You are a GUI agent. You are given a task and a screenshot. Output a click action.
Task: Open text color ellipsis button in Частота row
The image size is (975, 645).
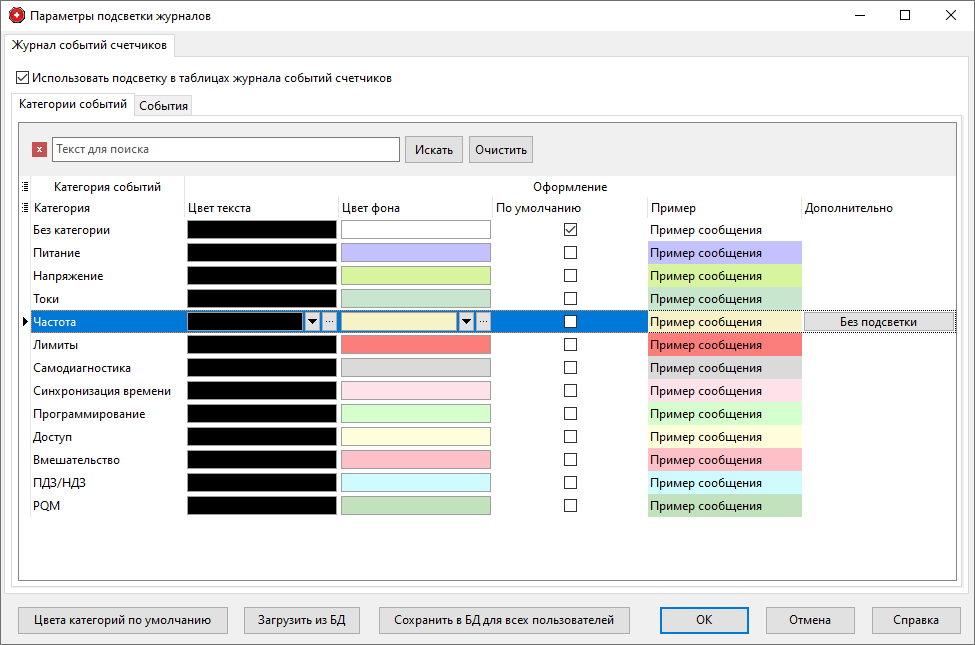(330, 322)
